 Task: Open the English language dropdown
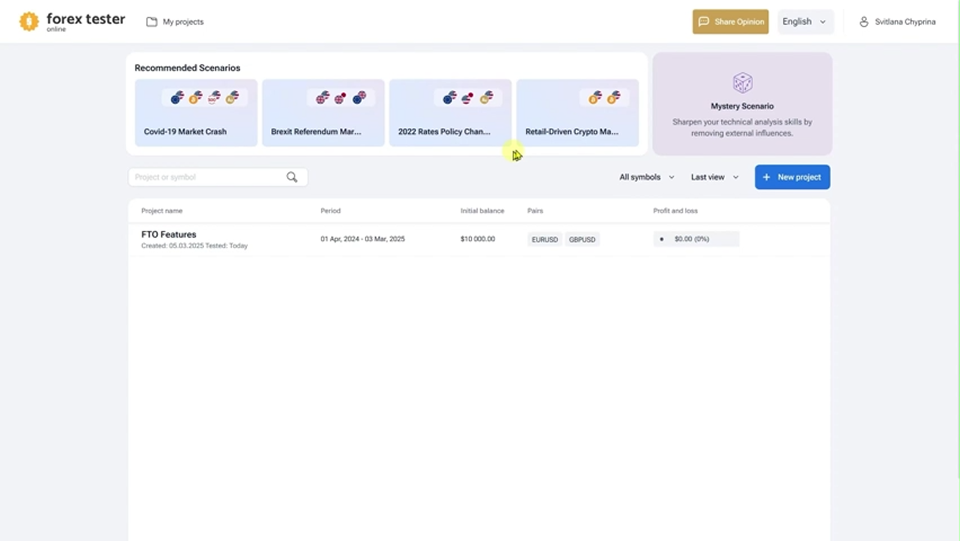(805, 21)
